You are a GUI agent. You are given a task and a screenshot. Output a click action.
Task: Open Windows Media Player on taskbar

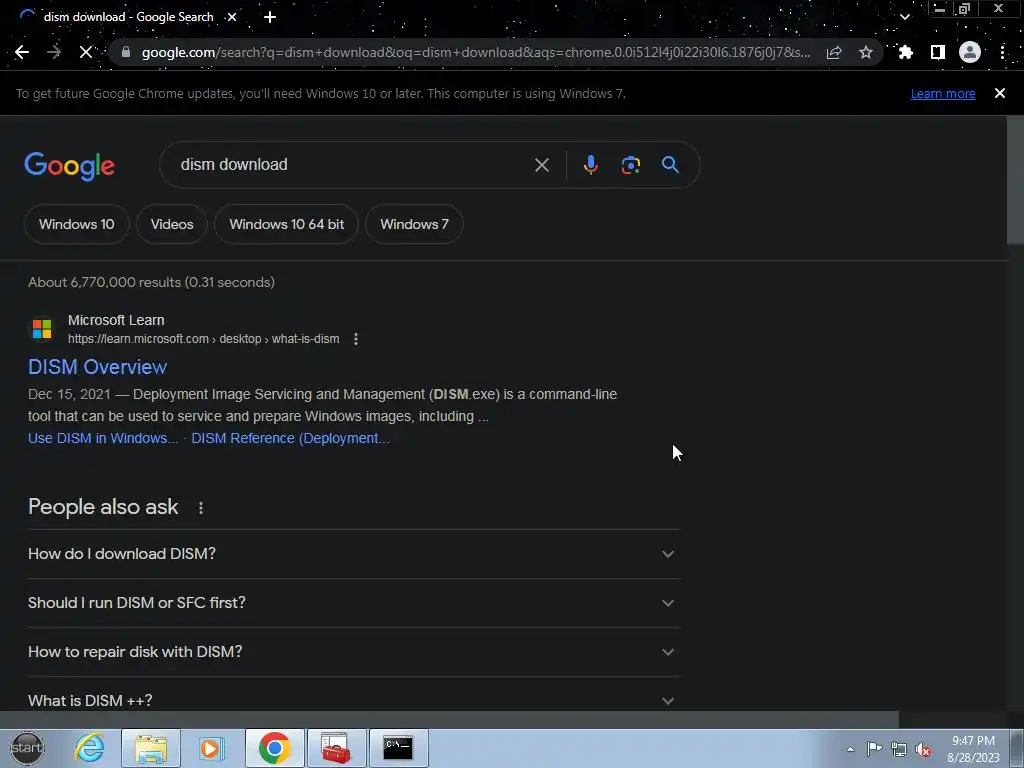pyautogui.click(x=212, y=748)
